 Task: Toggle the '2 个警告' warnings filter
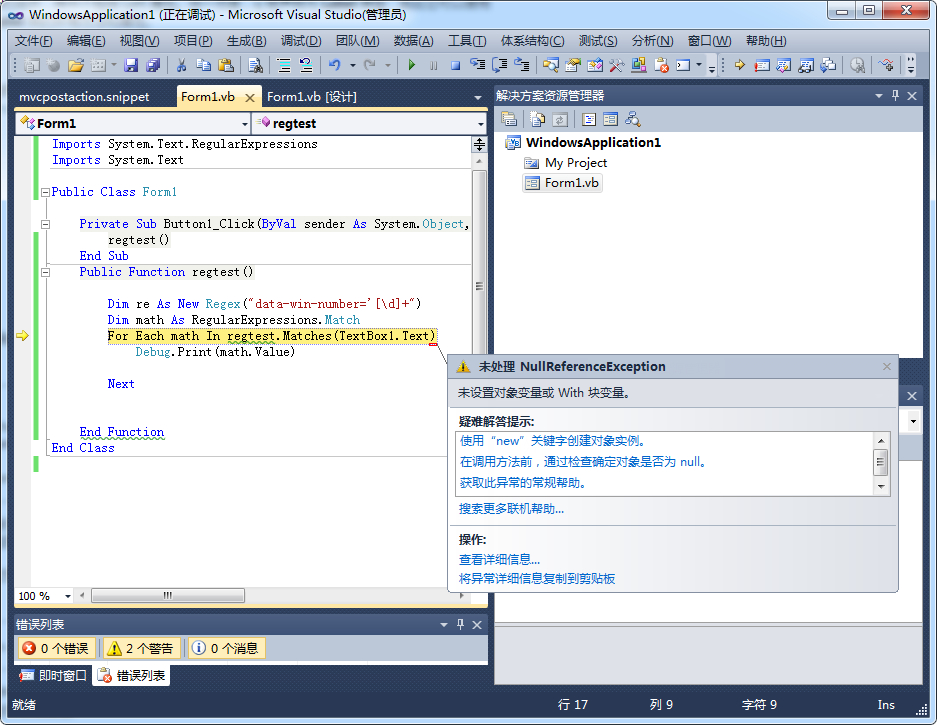coord(140,648)
